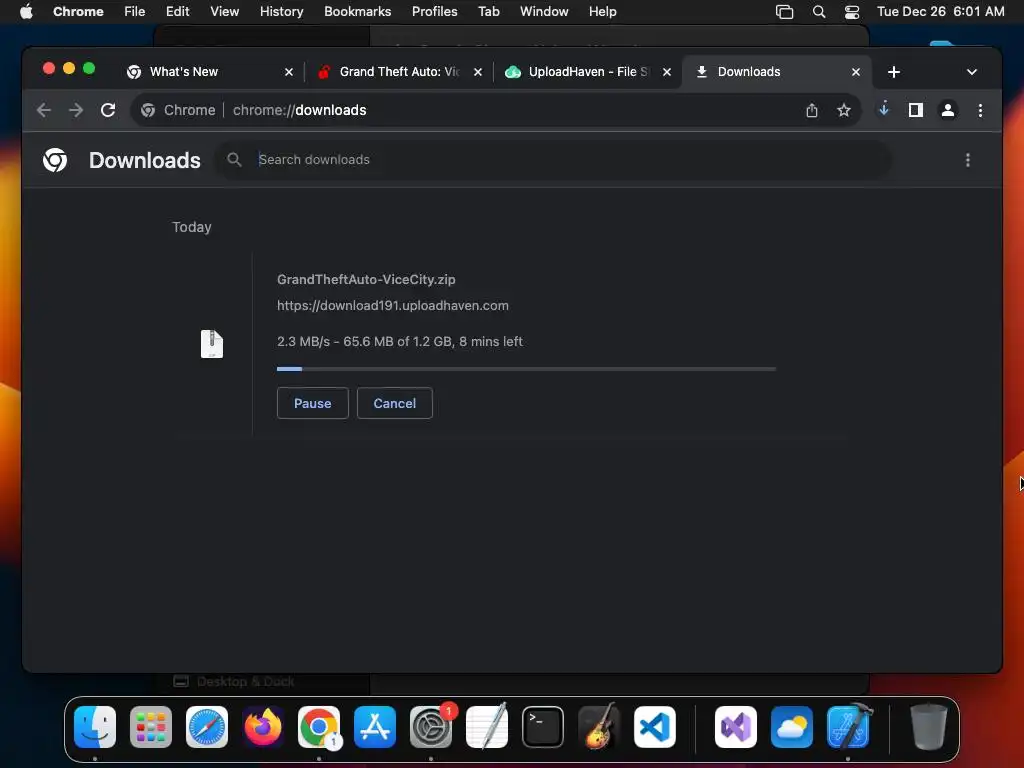
Task: Open the Window menu
Action: (x=544, y=12)
